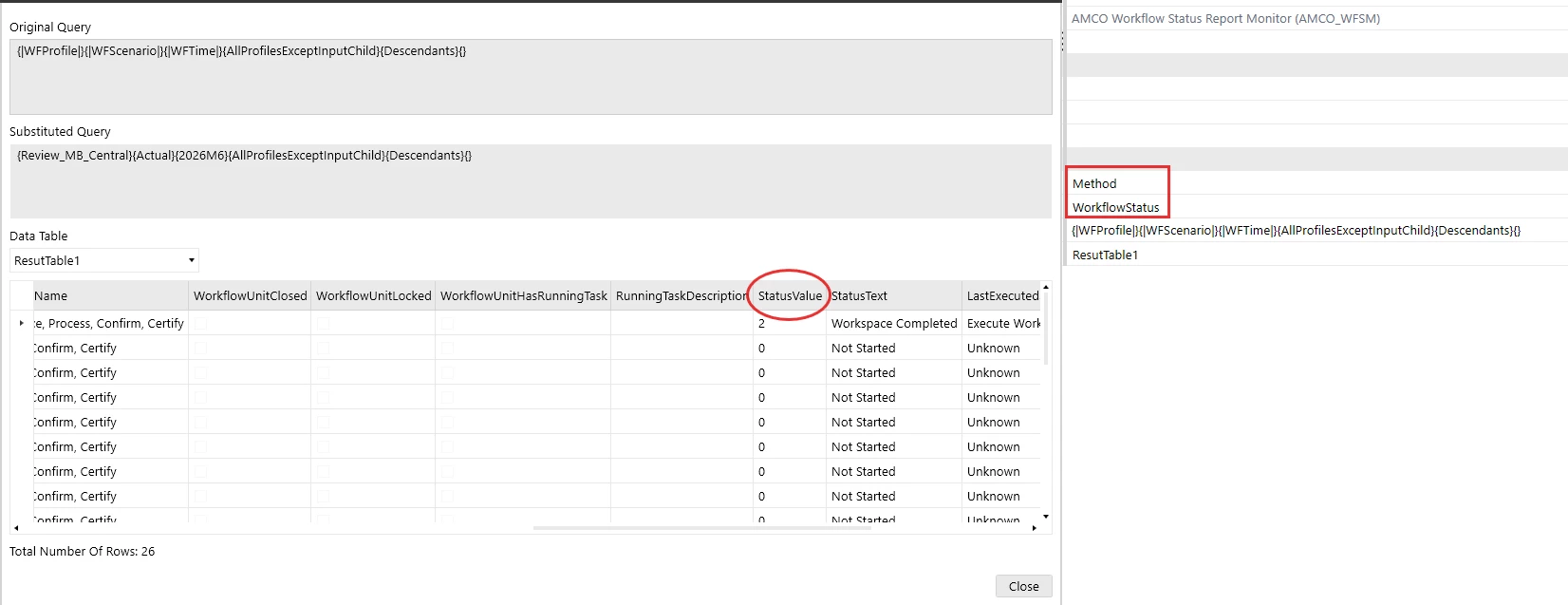1568x605 pixels.
Task: Open the ResutTable1 data table dropdown
Action: coord(104,260)
